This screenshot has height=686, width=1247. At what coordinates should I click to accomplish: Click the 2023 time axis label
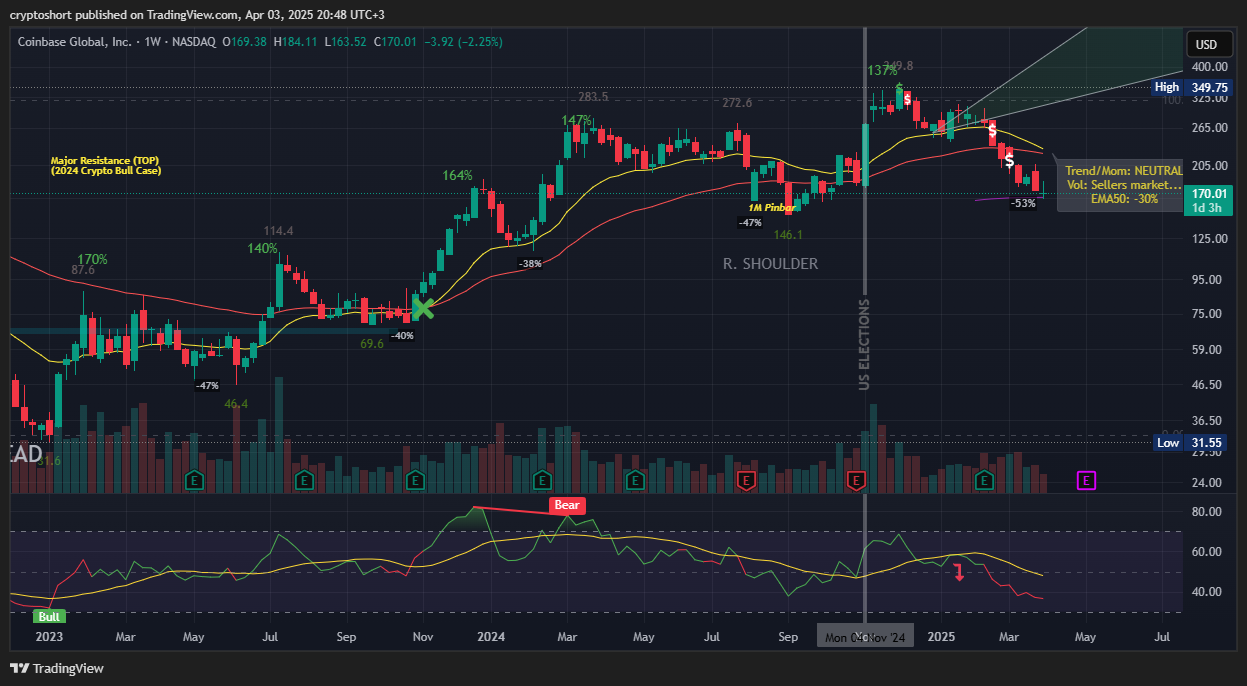point(48,636)
